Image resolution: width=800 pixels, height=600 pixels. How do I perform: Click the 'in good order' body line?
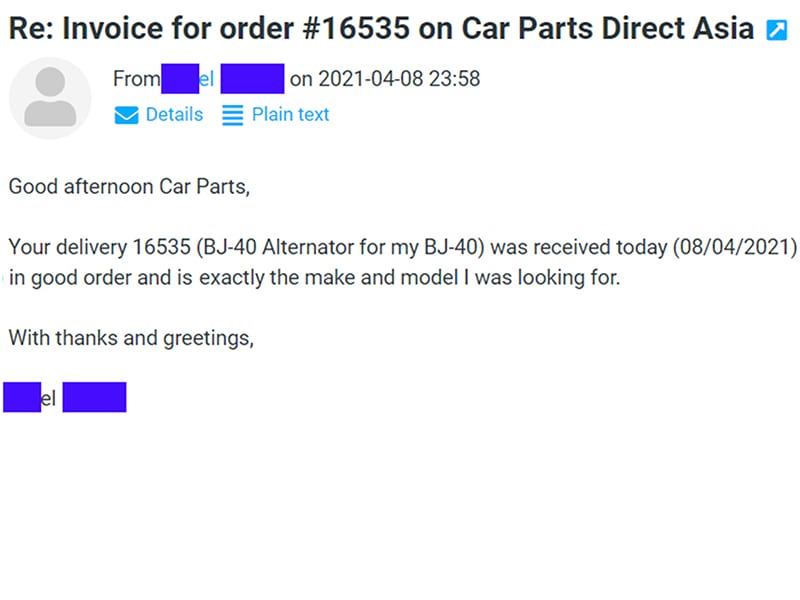(314, 278)
